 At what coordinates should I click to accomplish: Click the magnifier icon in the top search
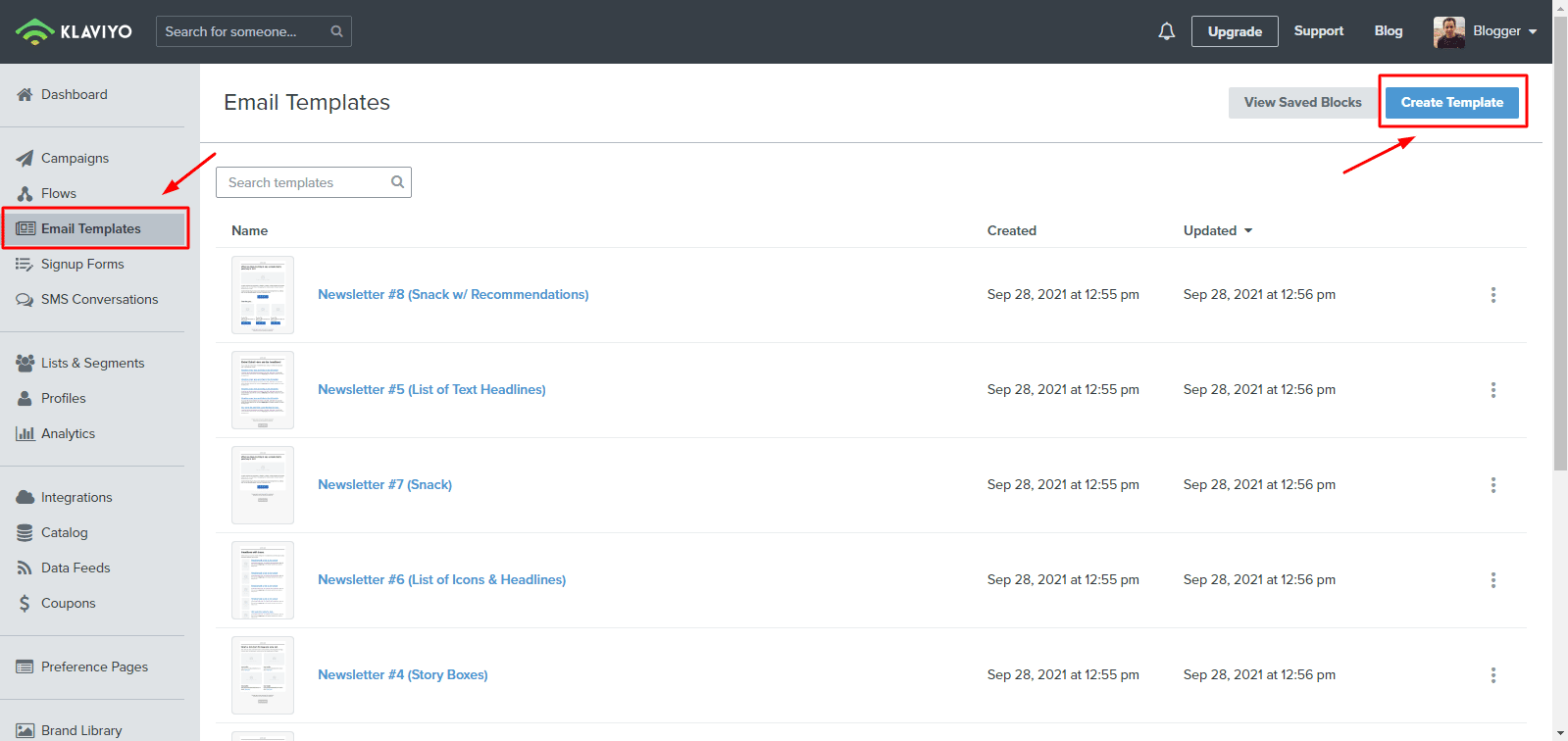click(336, 31)
